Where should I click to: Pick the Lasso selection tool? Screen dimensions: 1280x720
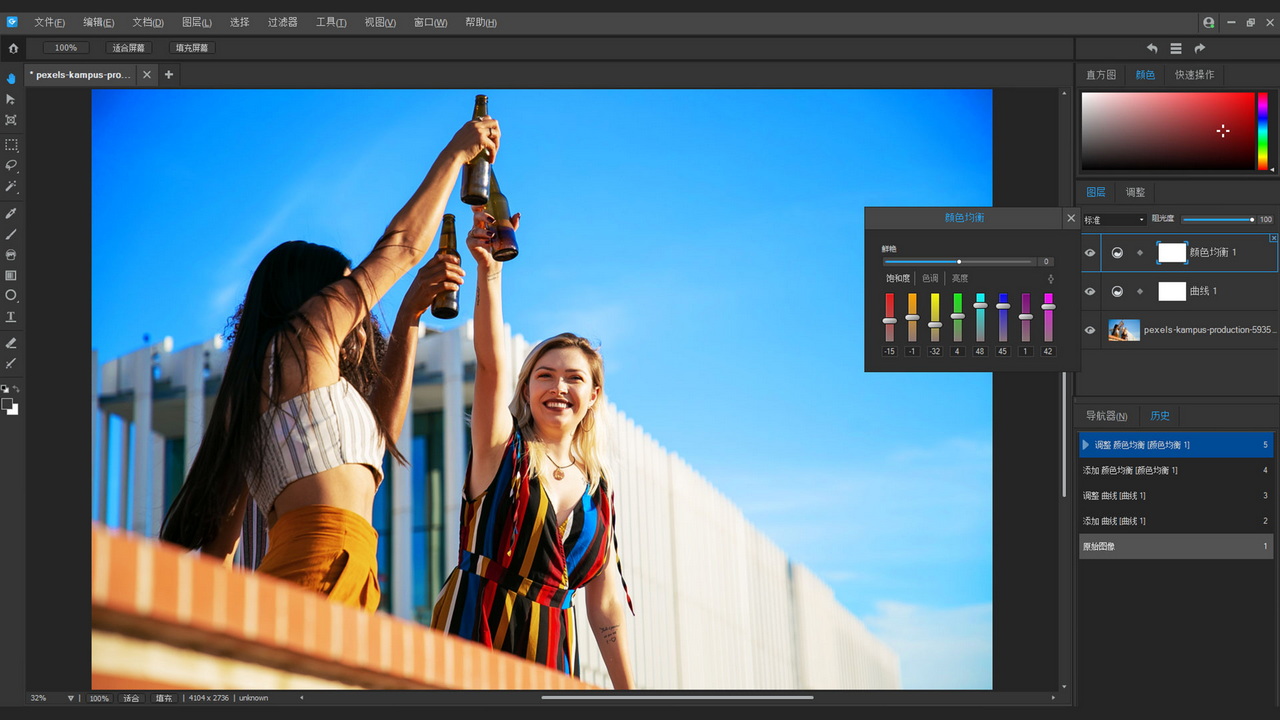[11, 165]
